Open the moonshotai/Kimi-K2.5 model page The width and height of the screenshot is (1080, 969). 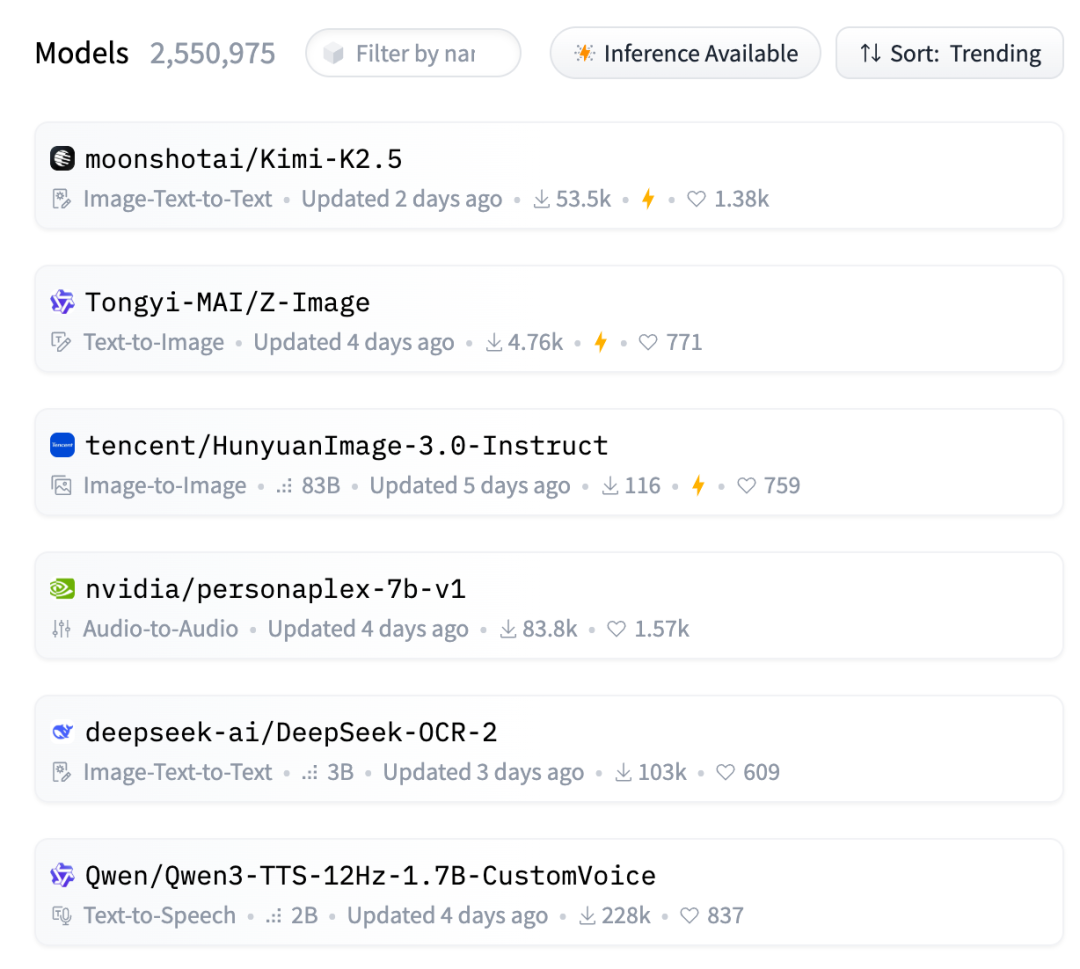(x=244, y=159)
